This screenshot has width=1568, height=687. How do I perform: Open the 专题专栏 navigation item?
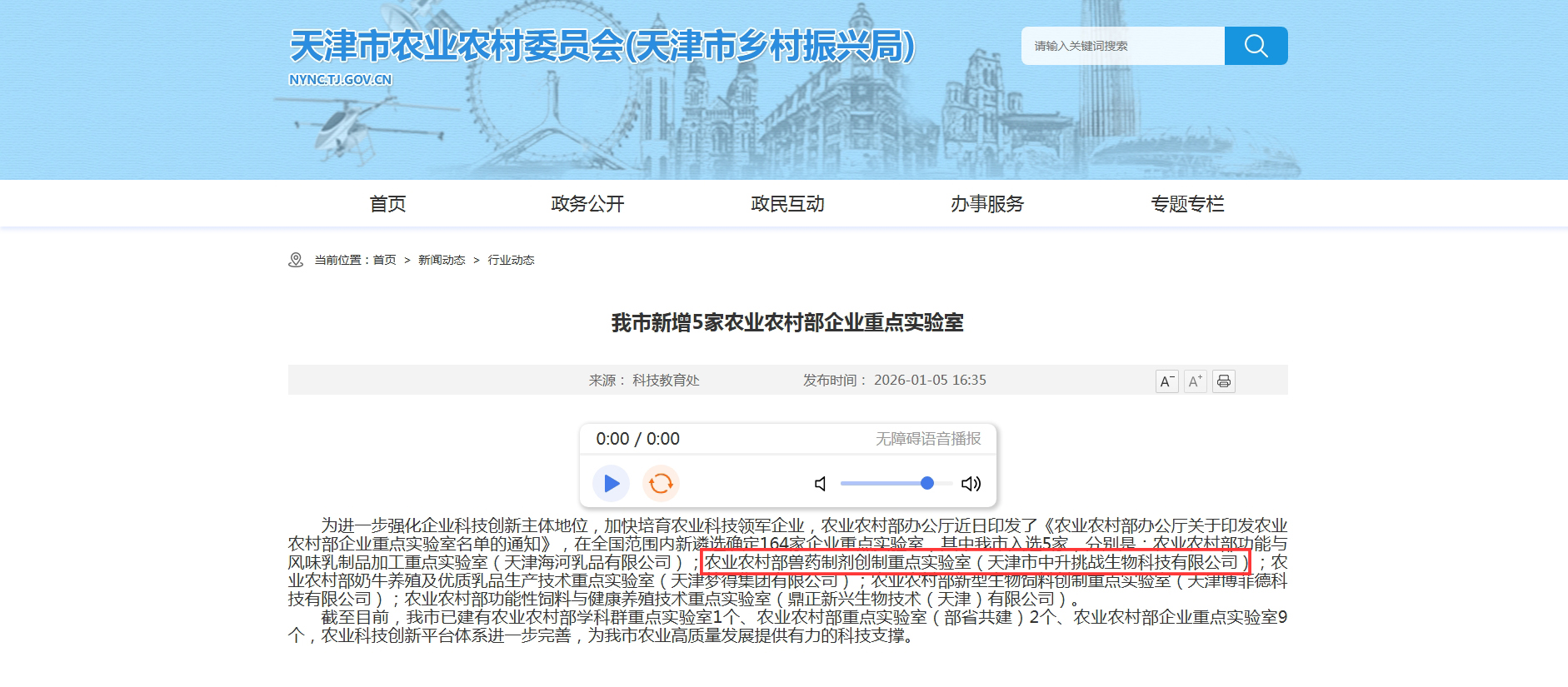[x=1187, y=204]
